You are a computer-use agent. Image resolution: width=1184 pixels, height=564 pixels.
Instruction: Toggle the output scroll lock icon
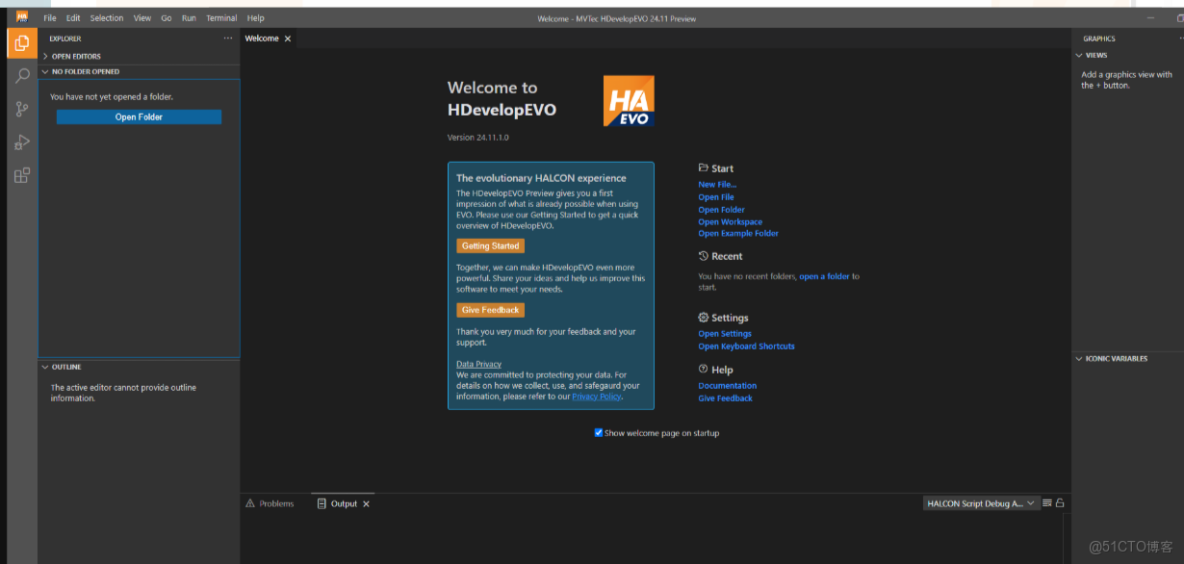click(1060, 503)
